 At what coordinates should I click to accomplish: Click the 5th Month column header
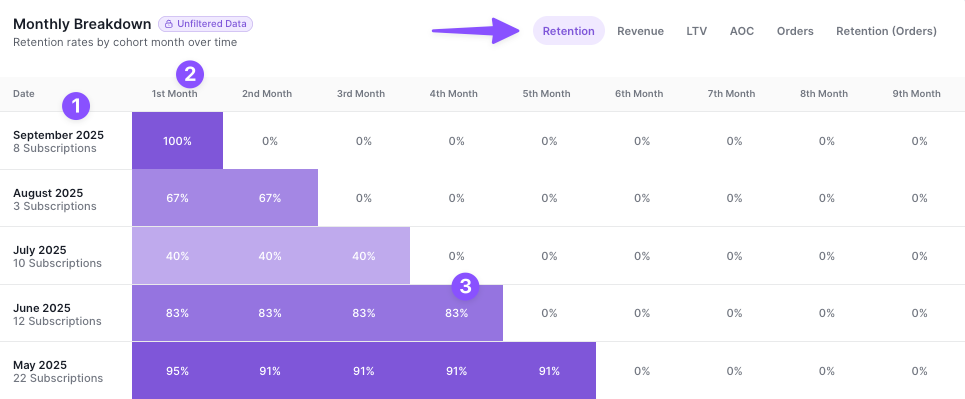(x=547, y=94)
